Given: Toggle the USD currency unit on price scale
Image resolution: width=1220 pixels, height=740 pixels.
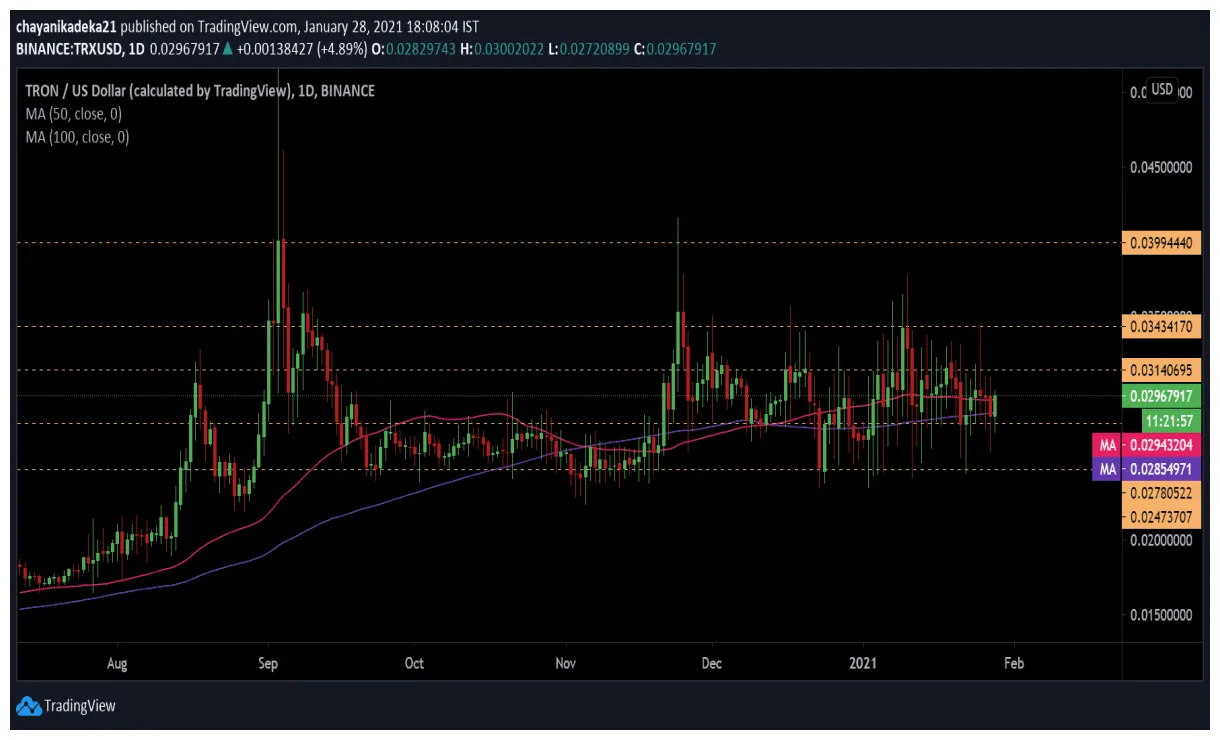Looking at the screenshot, I should [1160, 89].
